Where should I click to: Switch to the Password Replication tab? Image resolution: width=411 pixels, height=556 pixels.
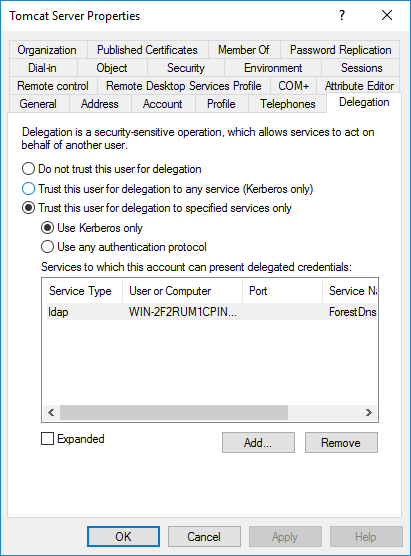click(x=340, y=50)
